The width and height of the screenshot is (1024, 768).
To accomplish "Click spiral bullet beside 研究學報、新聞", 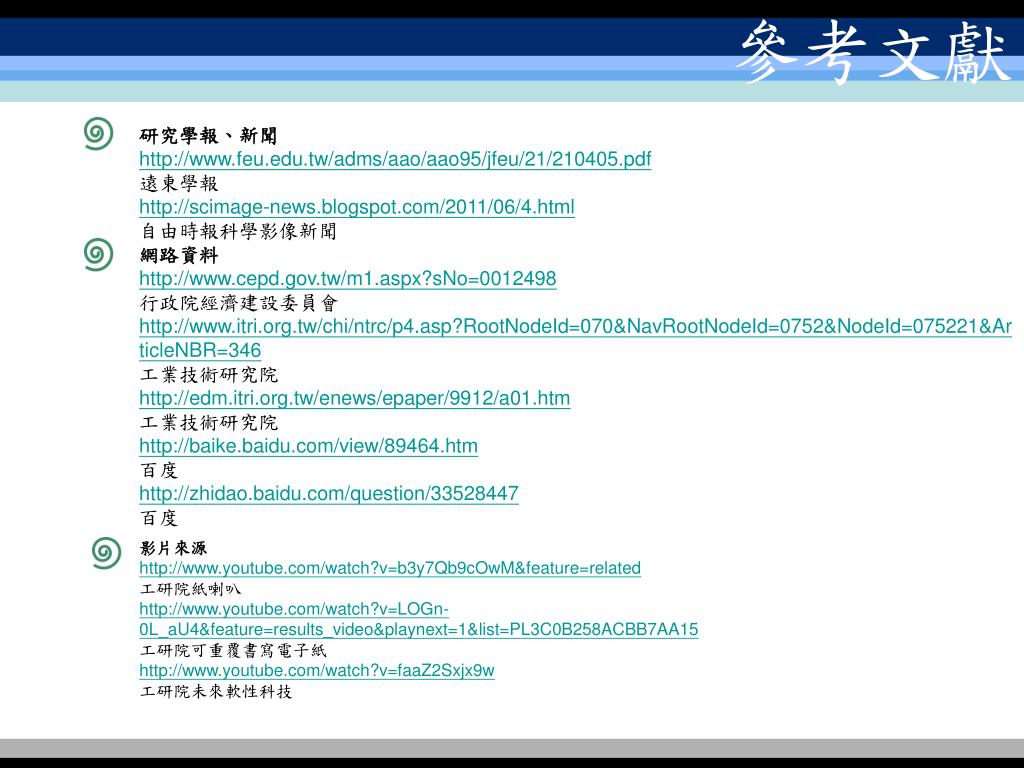I will tap(99, 133).
